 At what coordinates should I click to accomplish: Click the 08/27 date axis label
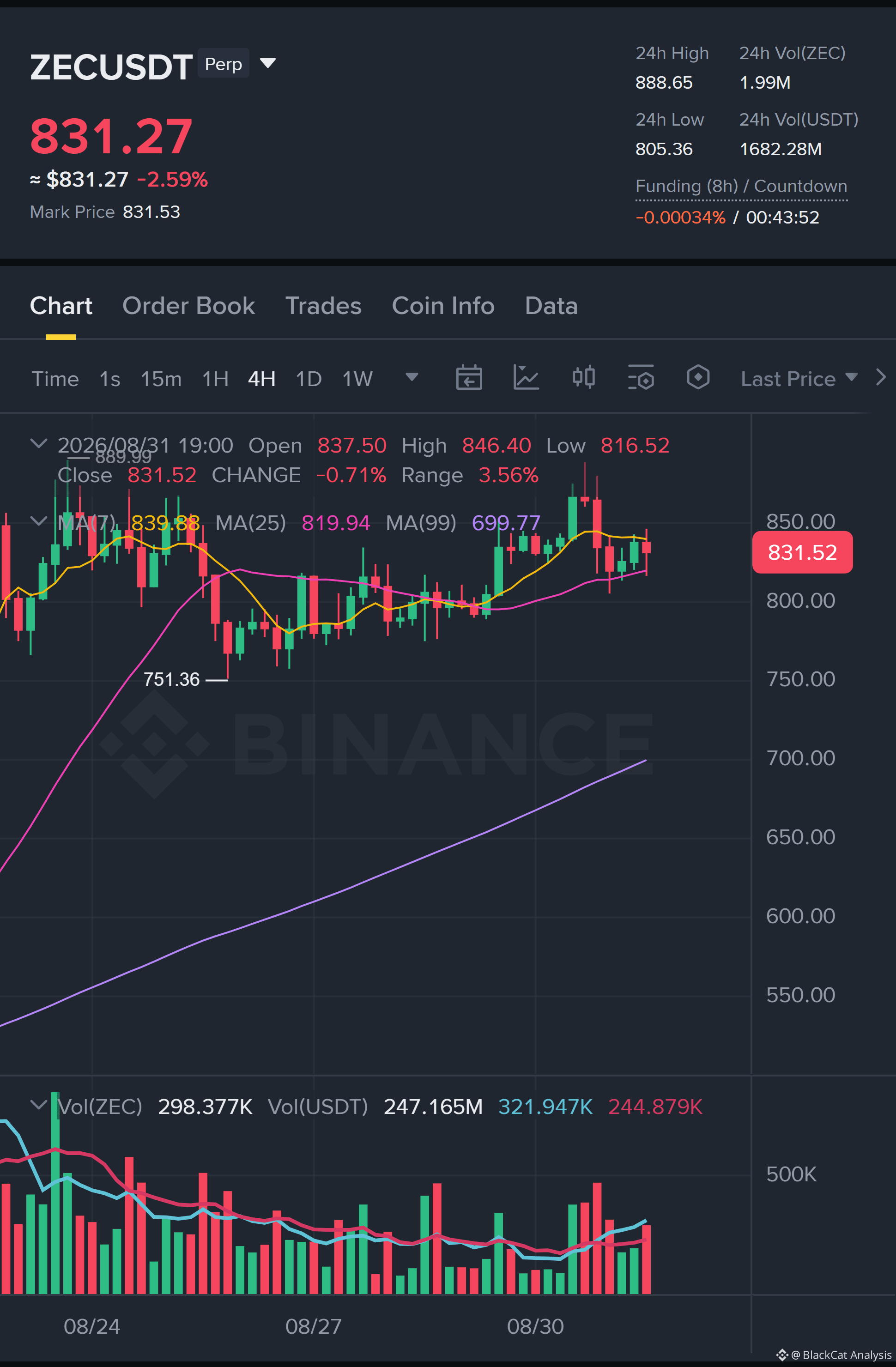(x=314, y=1326)
